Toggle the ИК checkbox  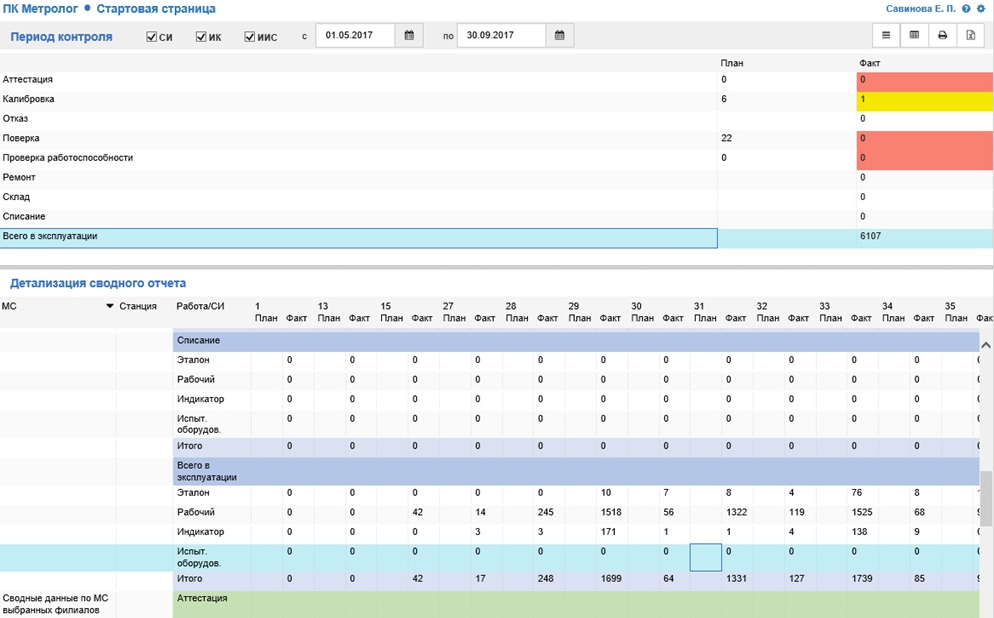click(201, 37)
